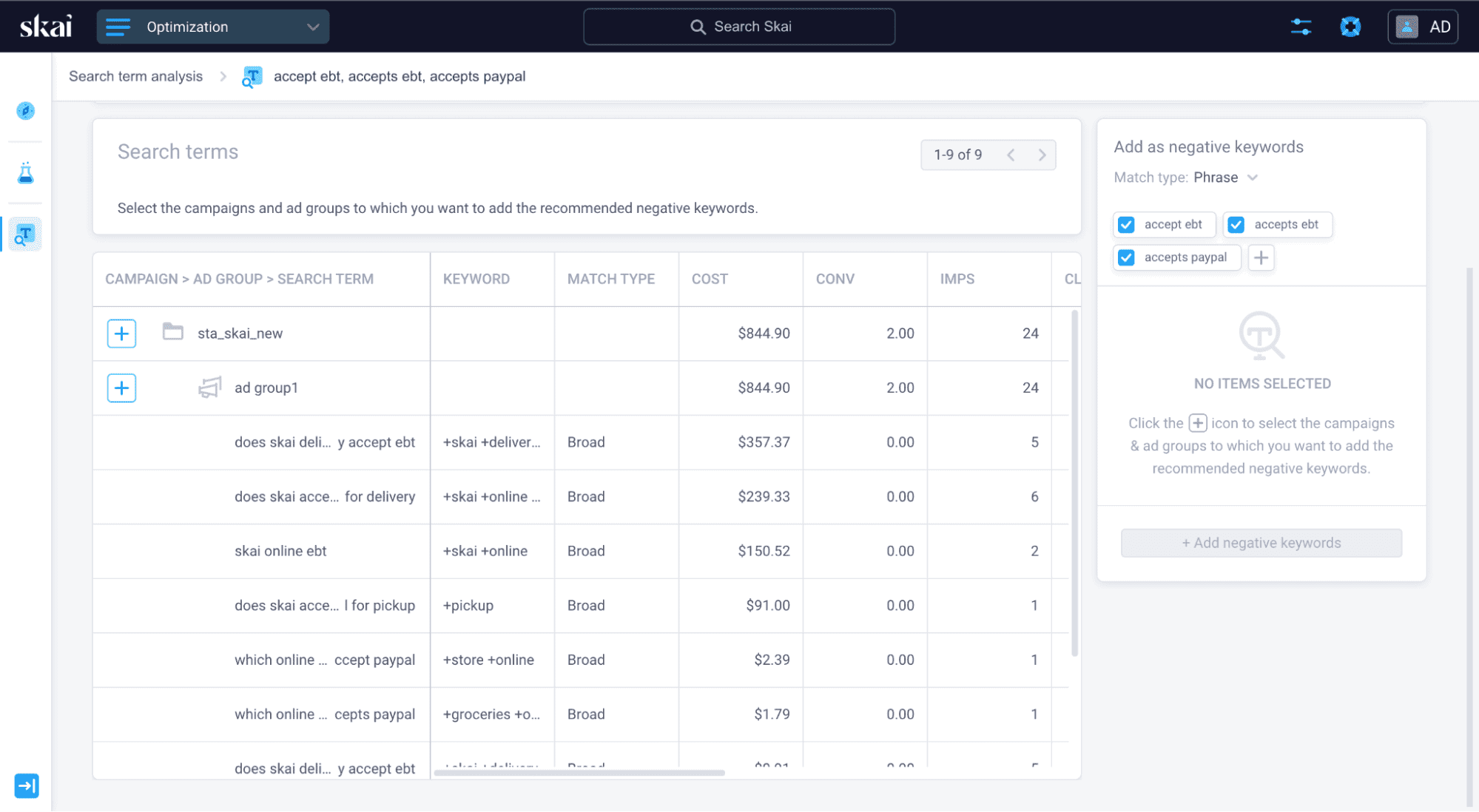Open the Match type Phrase dropdown
Image resolution: width=1479 pixels, height=812 pixels.
tap(1225, 177)
